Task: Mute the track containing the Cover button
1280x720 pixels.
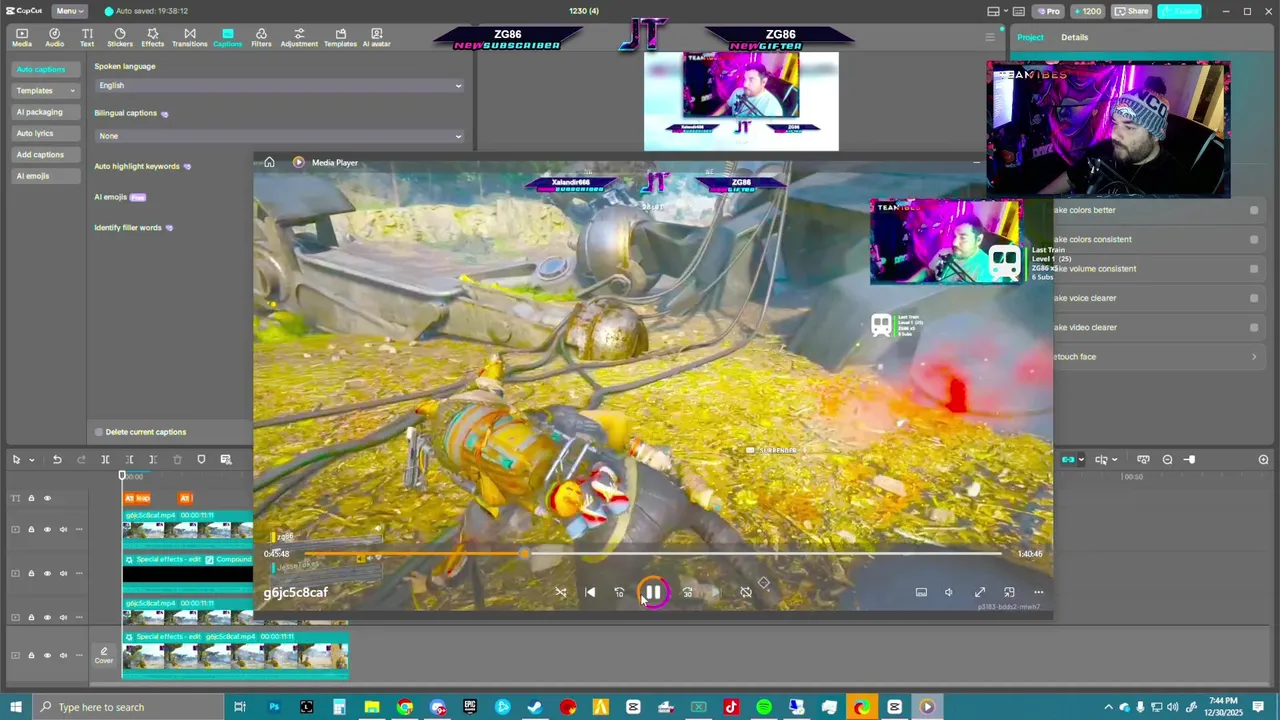Action: 63,655
